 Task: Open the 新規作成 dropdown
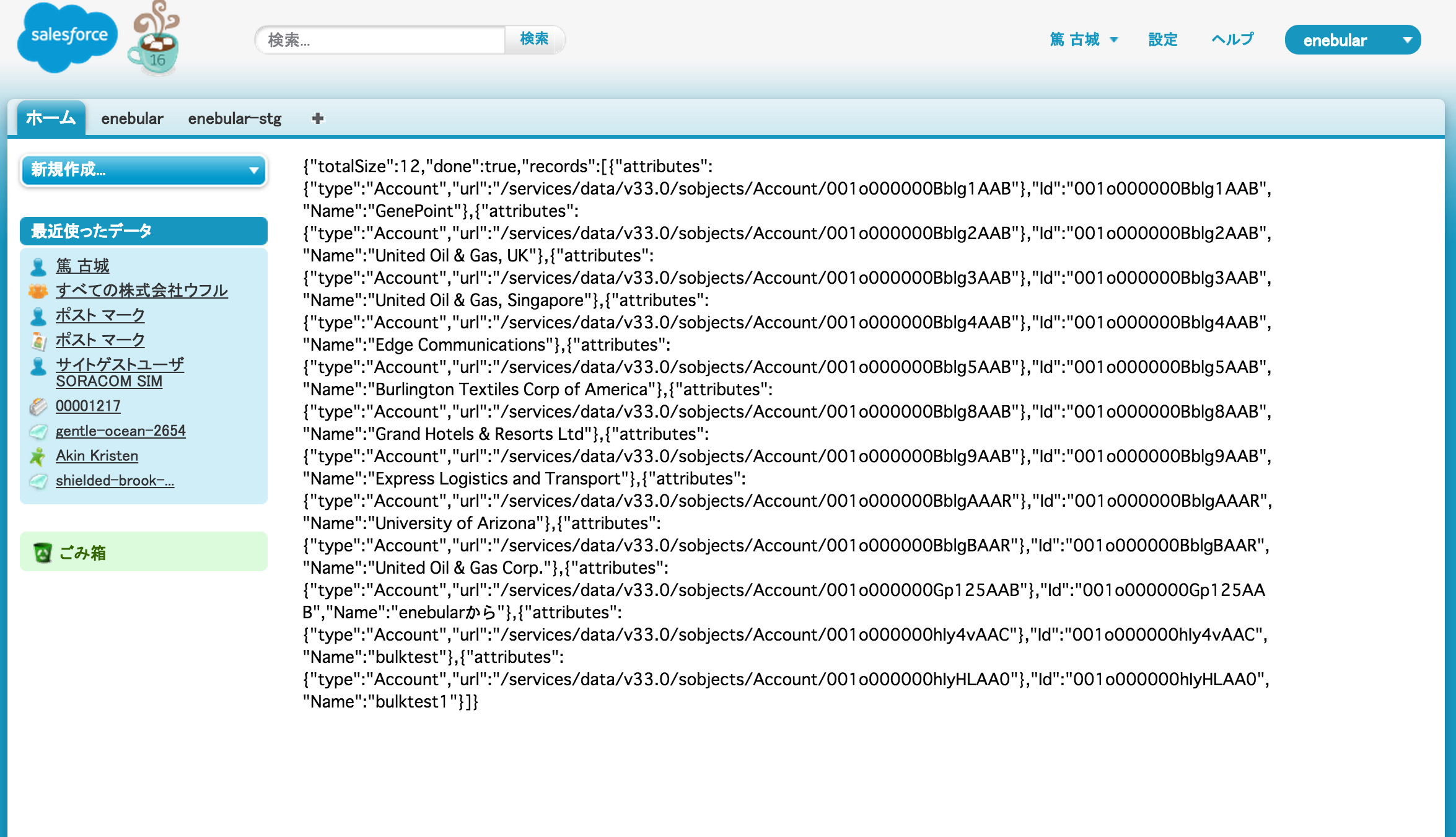click(x=144, y=170)
